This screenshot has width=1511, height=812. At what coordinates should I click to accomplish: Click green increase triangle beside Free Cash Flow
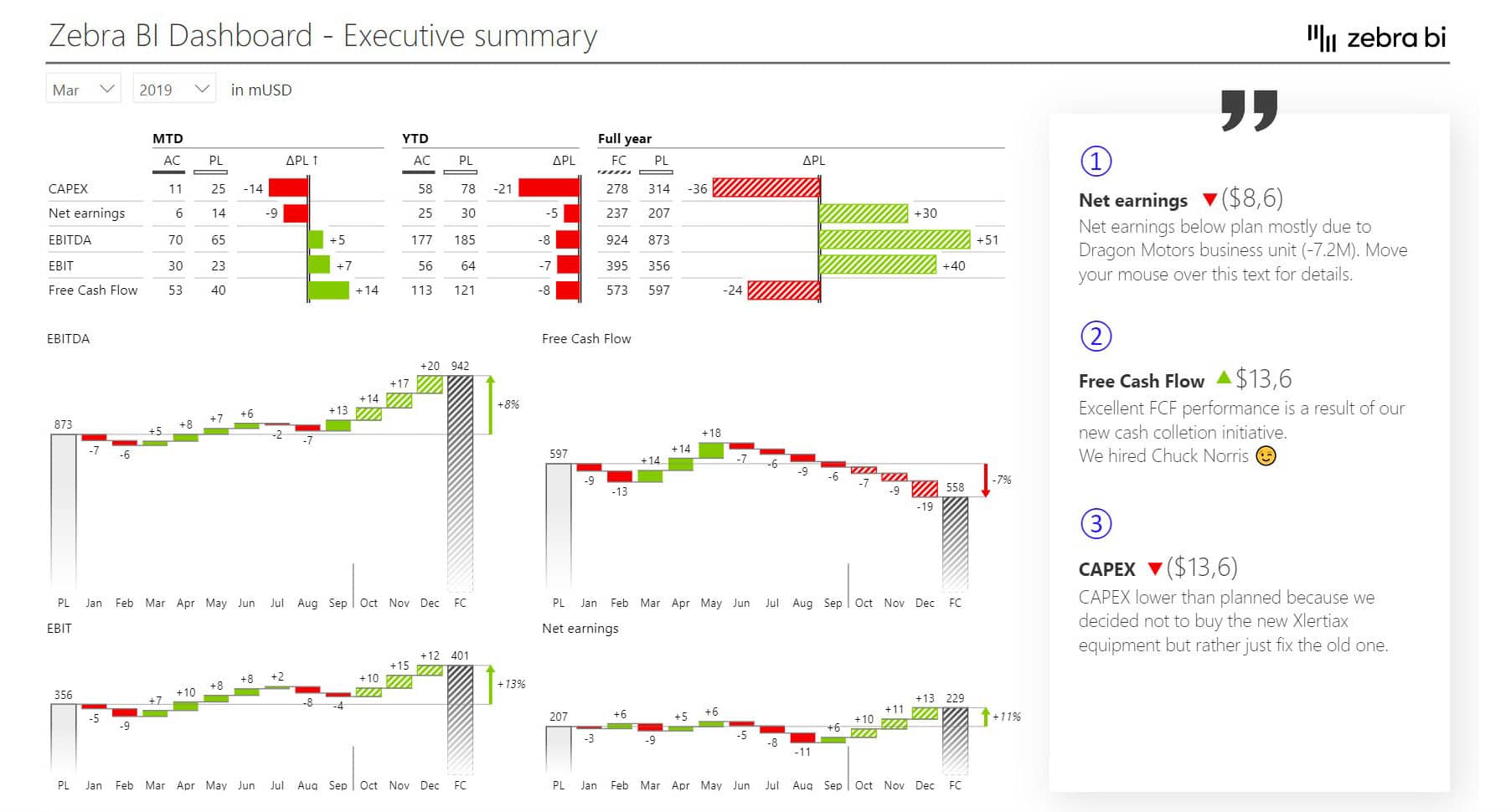click(1225, 379)
